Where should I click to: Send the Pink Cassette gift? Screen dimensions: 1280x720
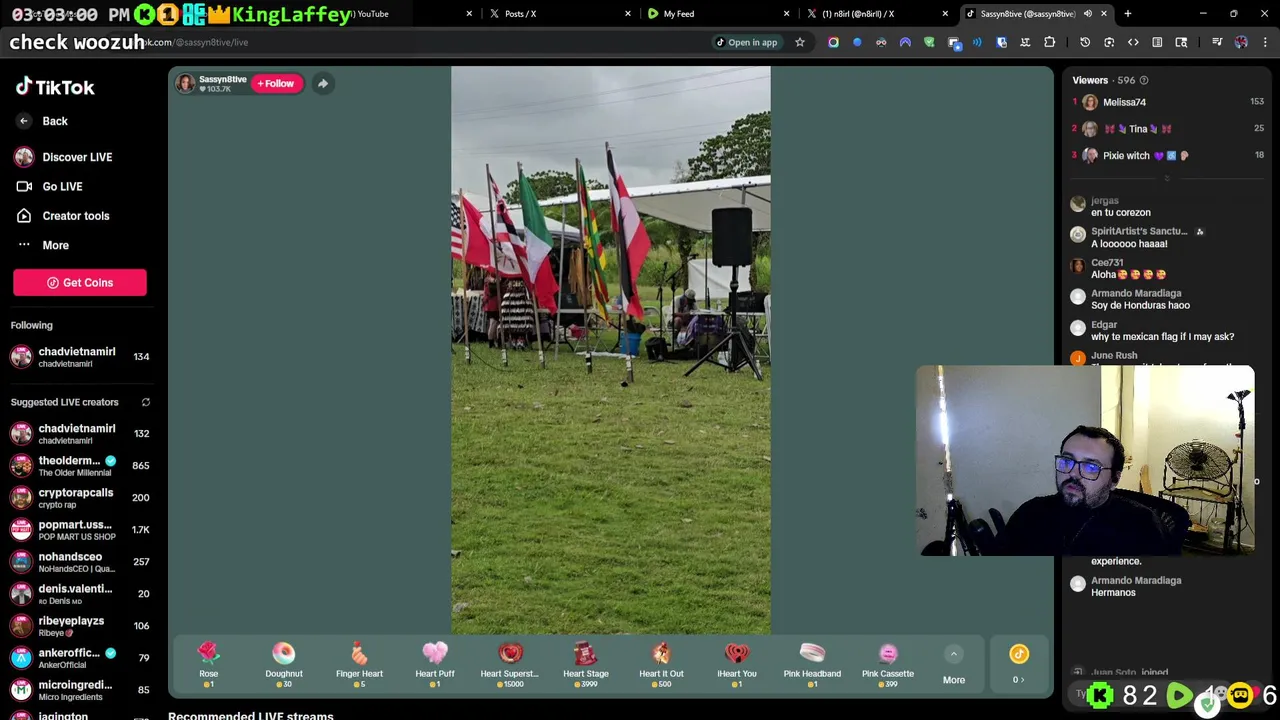(x=888, y=665)
